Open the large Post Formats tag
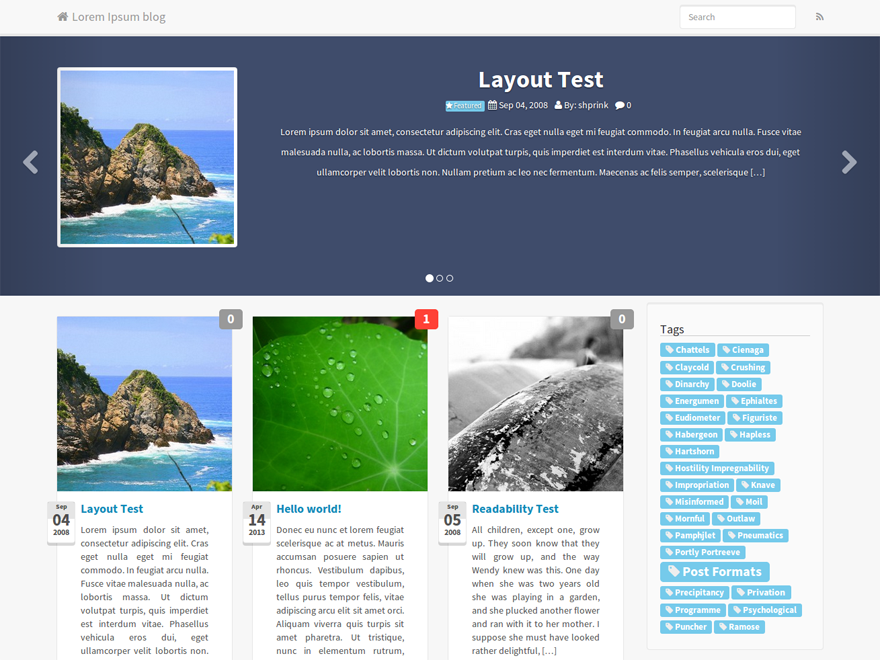 tap(715, 572)
